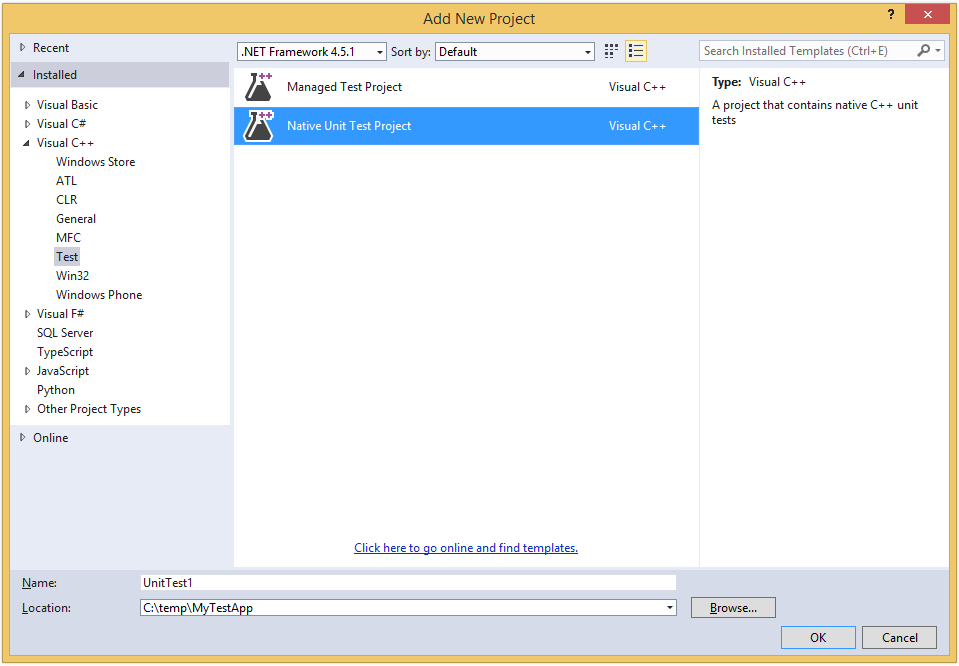Click the Managed Test Project flask icon
This screenshot has width=959, height=666.
pos(259,87)
